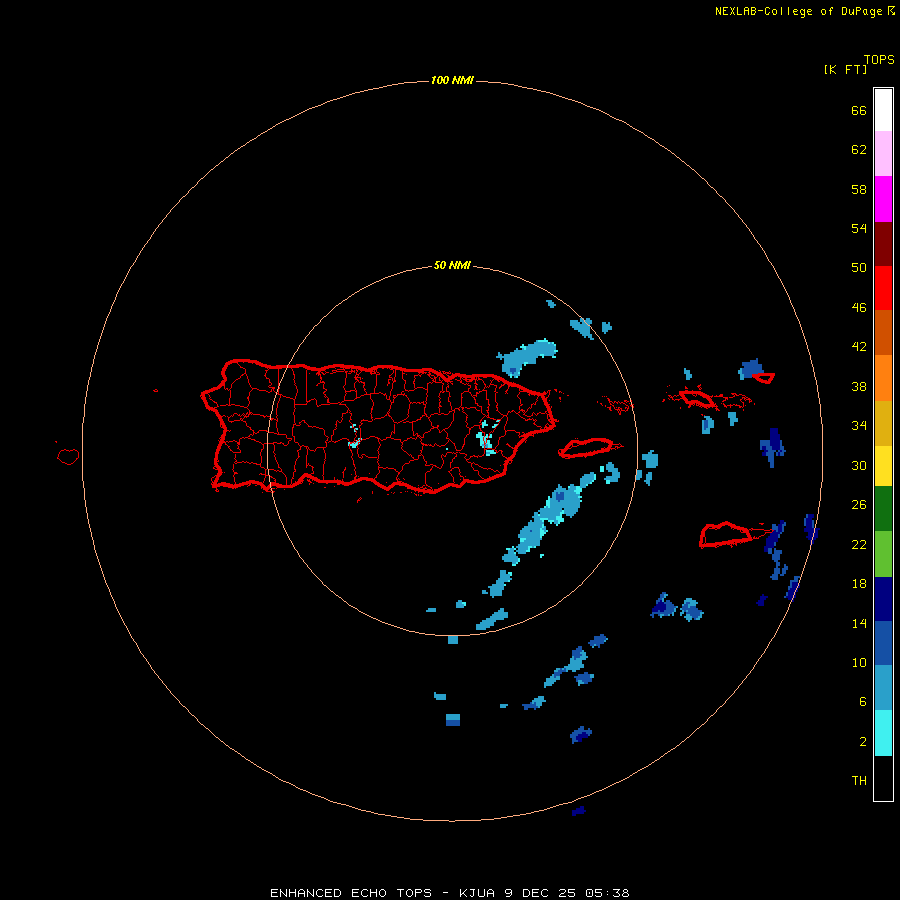Click the TH legend label
This screenshot has height=900, width=900.
pos(859,781)
